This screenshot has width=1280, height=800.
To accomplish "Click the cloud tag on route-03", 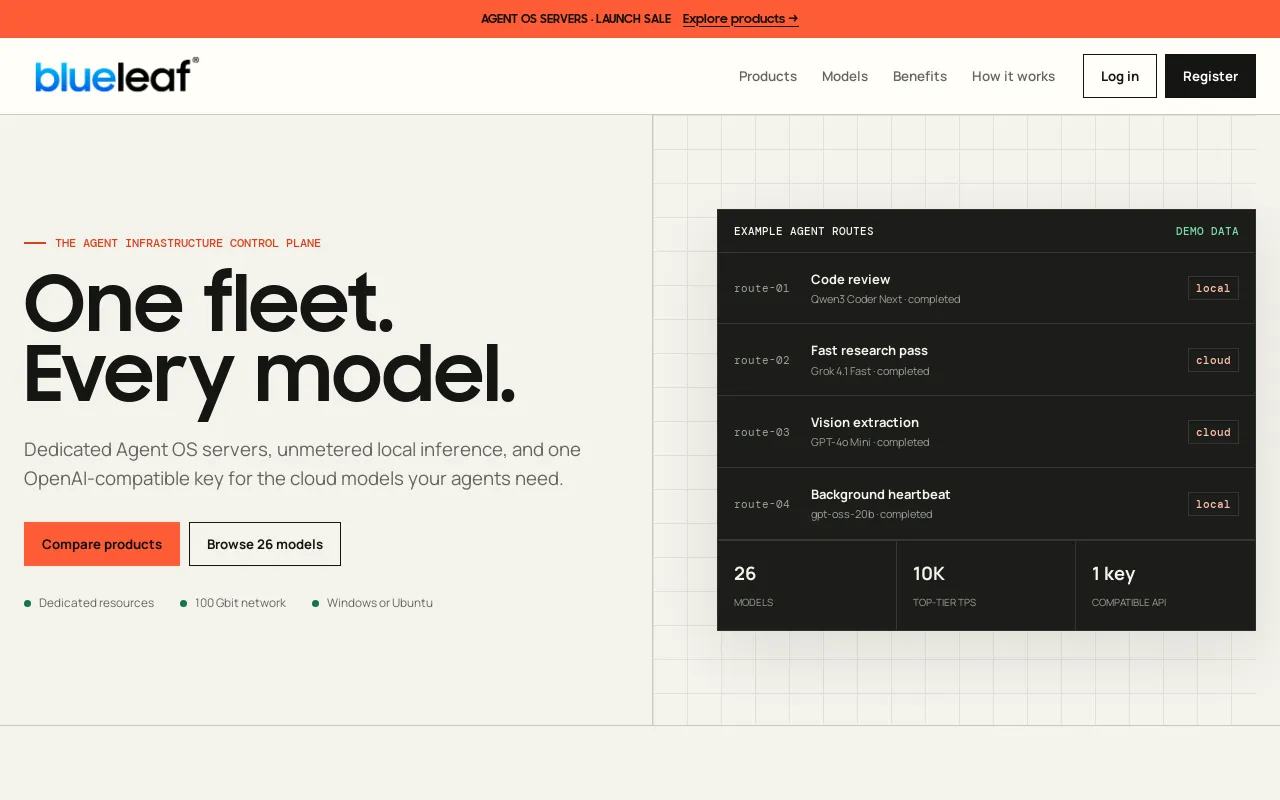I will coord(1213,432).
